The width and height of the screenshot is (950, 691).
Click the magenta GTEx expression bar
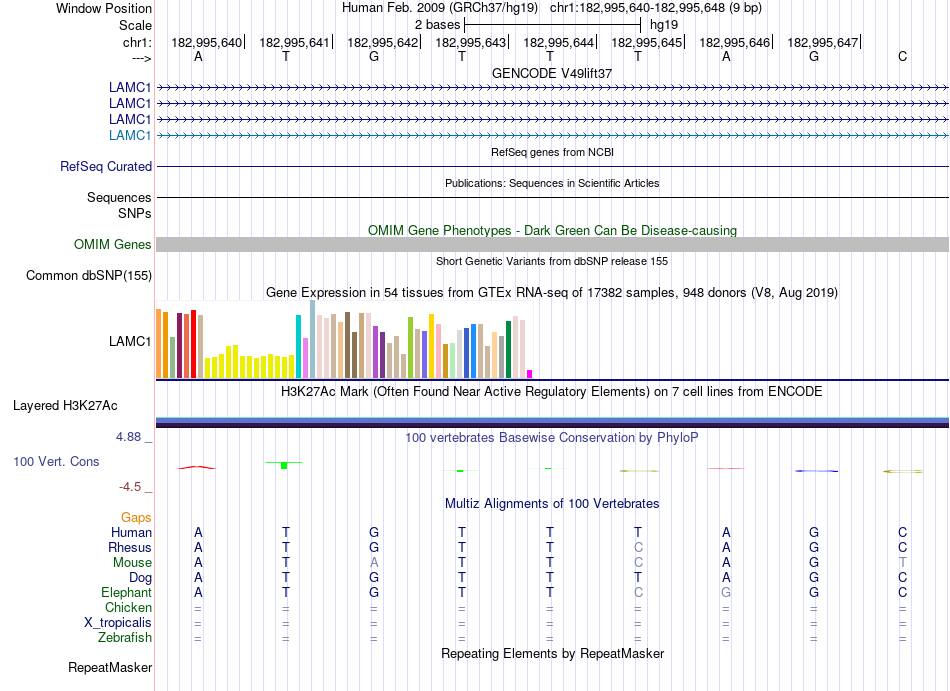[x=530, y=374]
